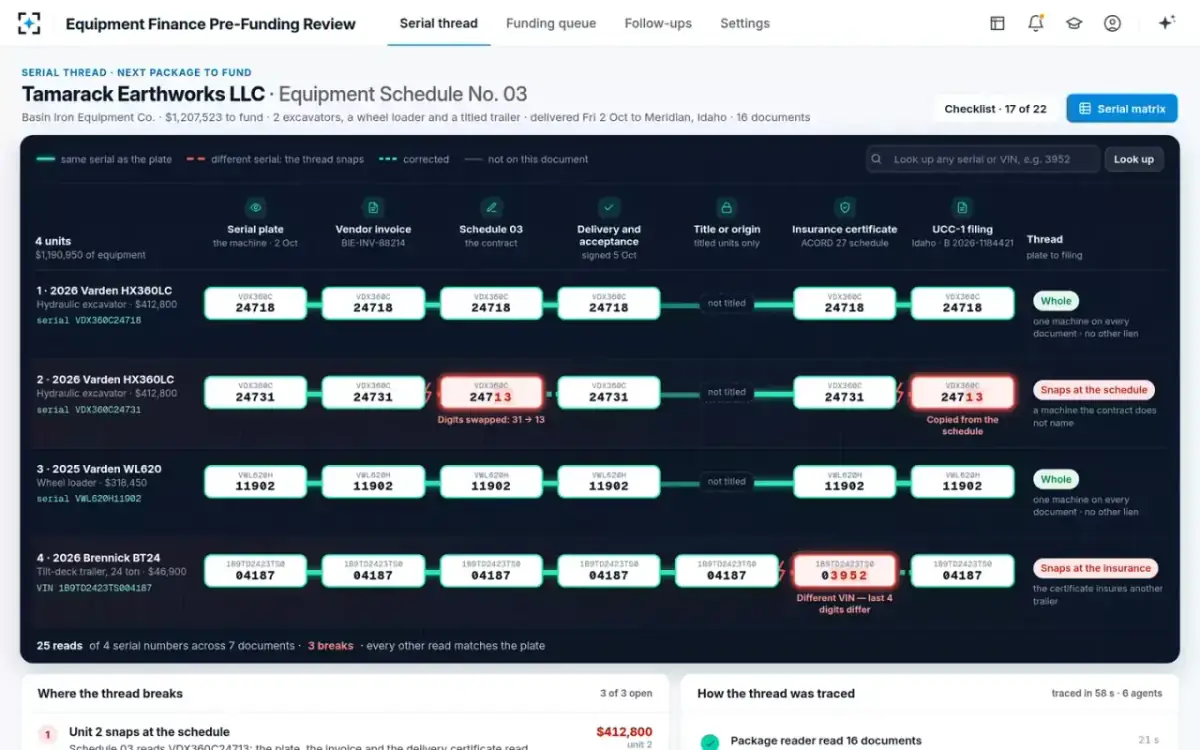
Task: Click the Look up button
Action: pos(1133,159)
